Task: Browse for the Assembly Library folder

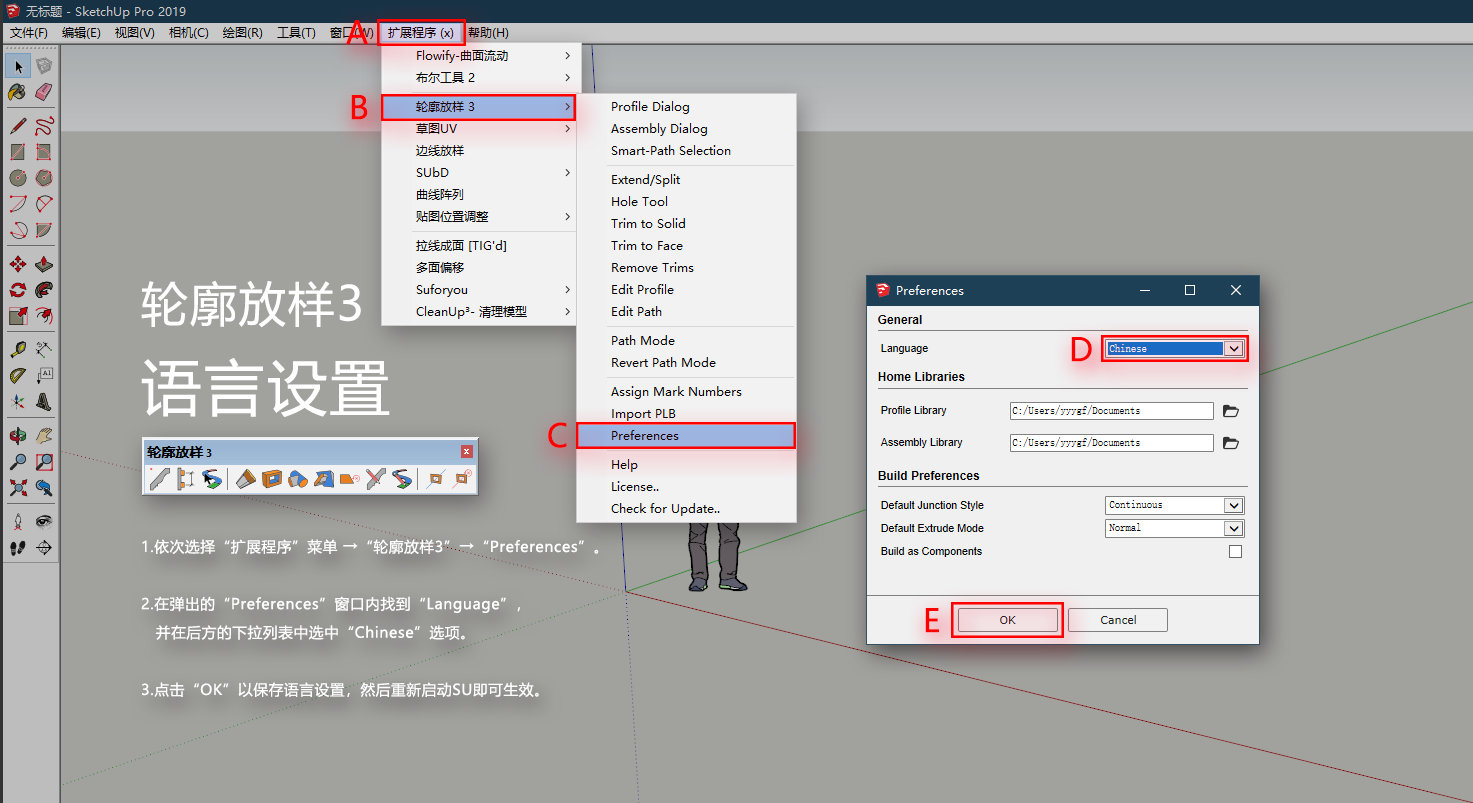Action: [1231, 443]
